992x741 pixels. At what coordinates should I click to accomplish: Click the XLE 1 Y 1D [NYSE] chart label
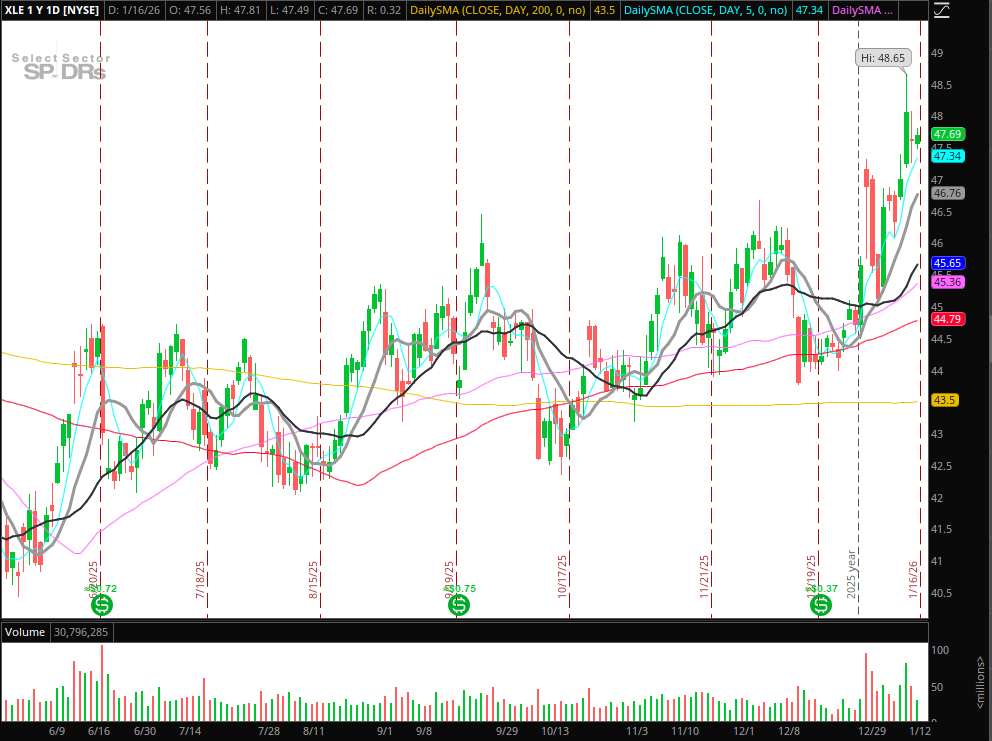[x=52, y=10]
